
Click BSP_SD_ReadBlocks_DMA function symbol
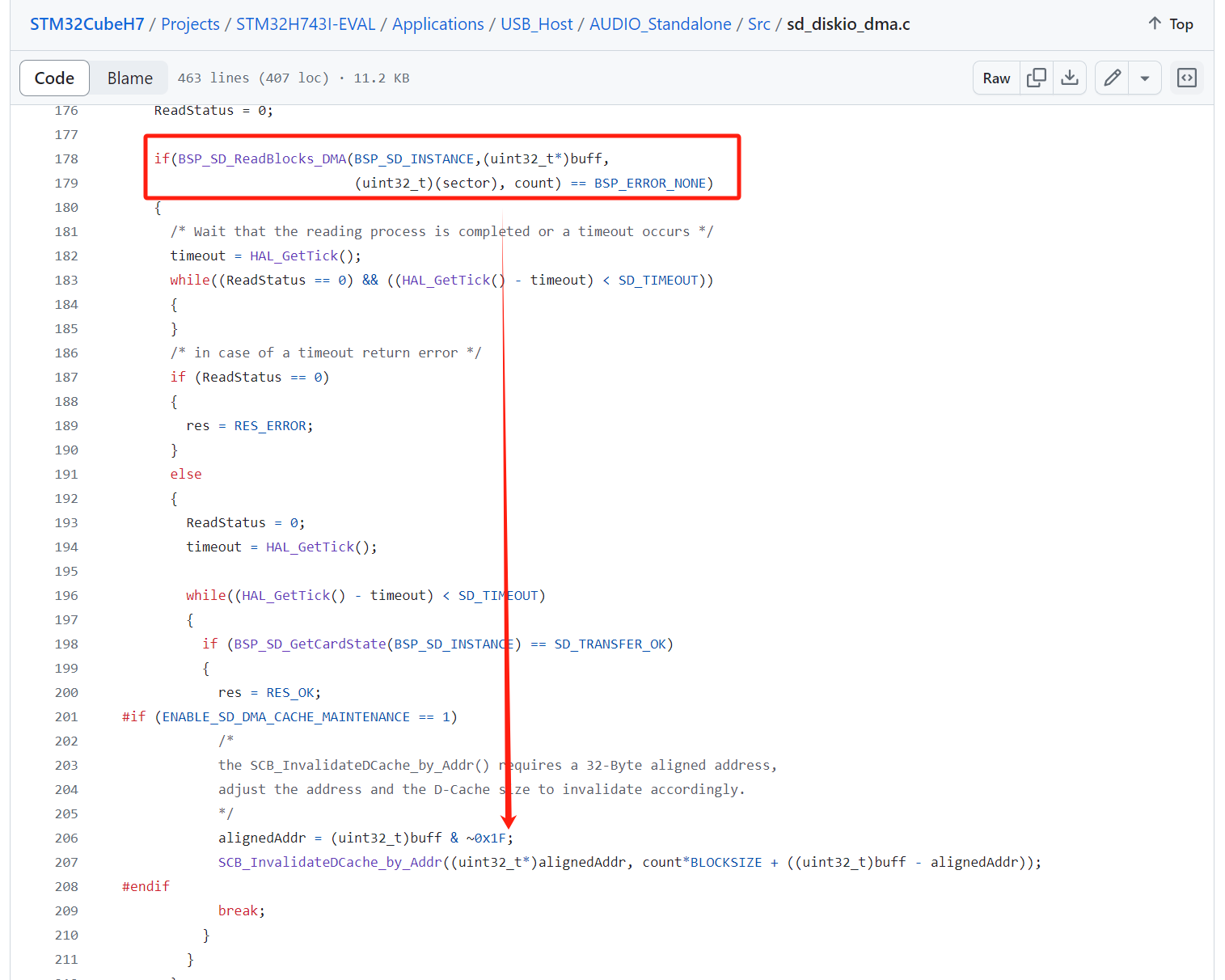[262, 159]
